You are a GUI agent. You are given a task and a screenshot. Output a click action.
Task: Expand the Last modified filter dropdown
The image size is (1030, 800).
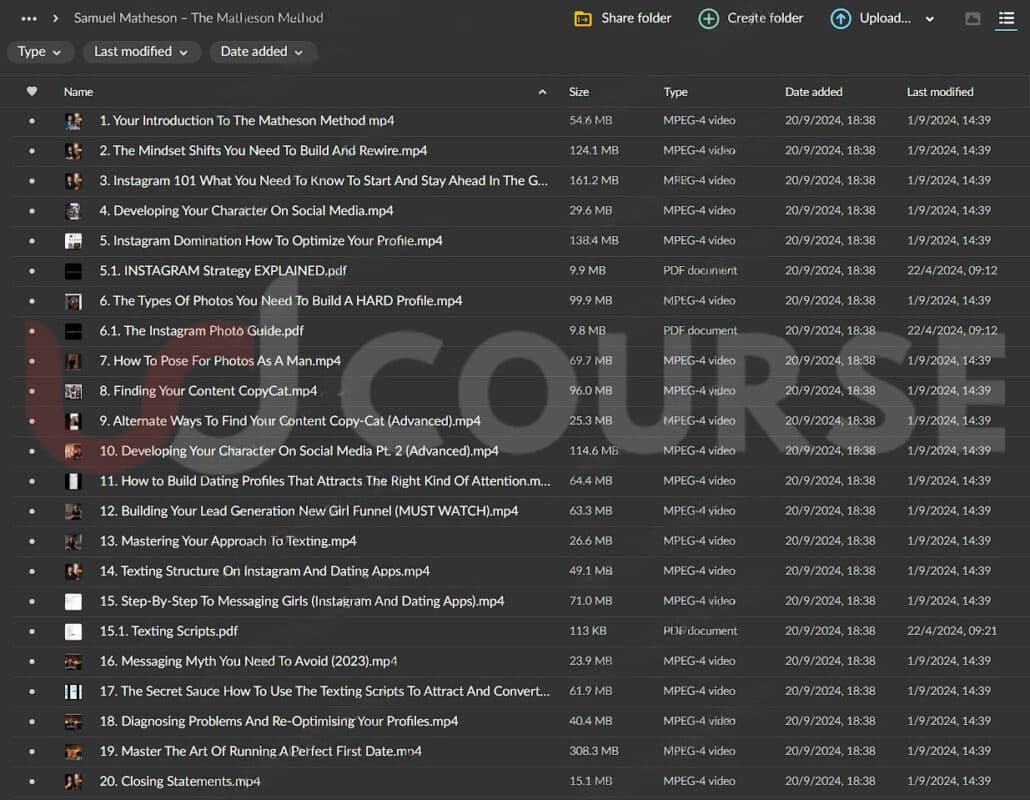[x=141, y=51]
